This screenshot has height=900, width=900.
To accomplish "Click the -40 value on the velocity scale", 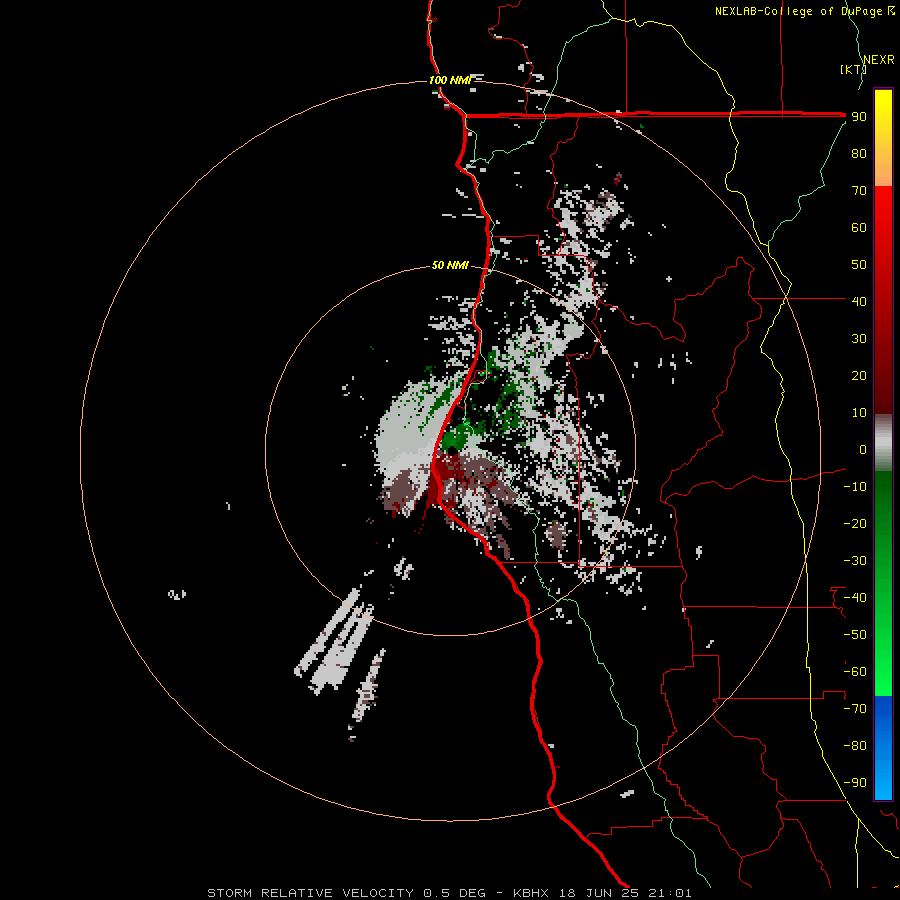I will coord(855,598).
